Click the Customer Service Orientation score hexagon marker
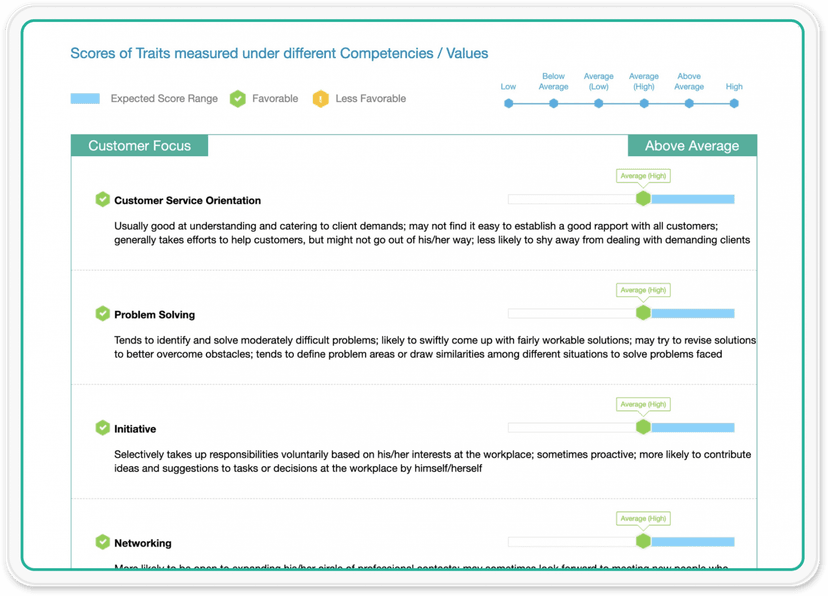 643,199
